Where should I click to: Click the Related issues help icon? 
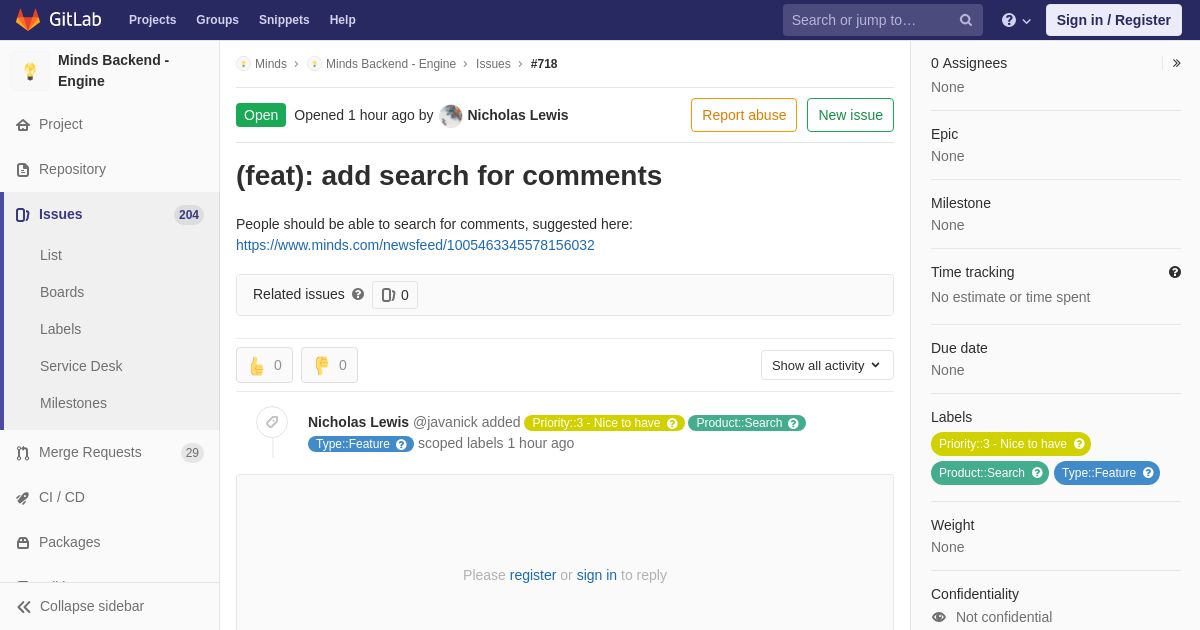(358, 295)
